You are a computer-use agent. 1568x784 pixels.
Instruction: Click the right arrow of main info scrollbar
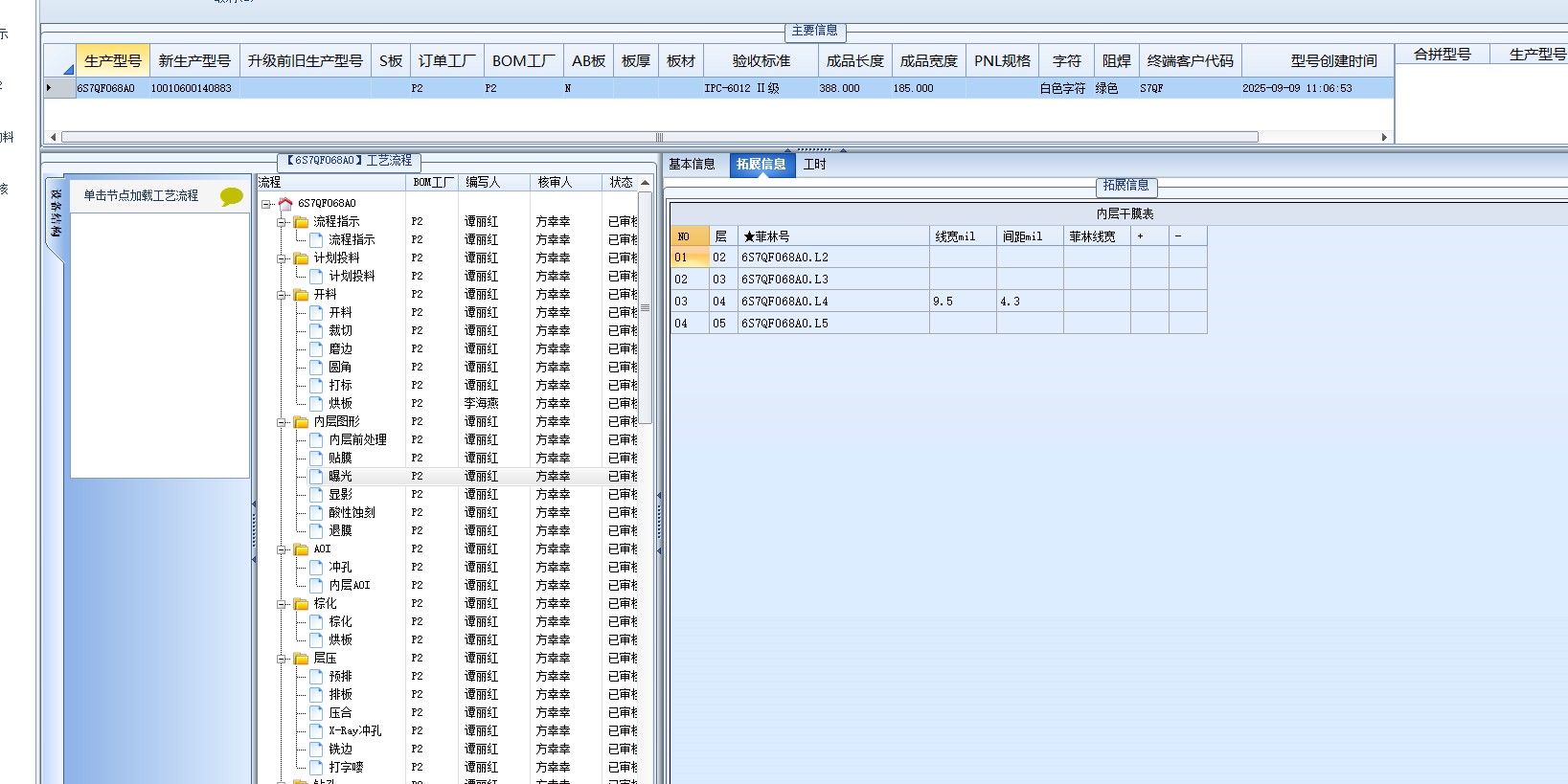[1384, 137]
